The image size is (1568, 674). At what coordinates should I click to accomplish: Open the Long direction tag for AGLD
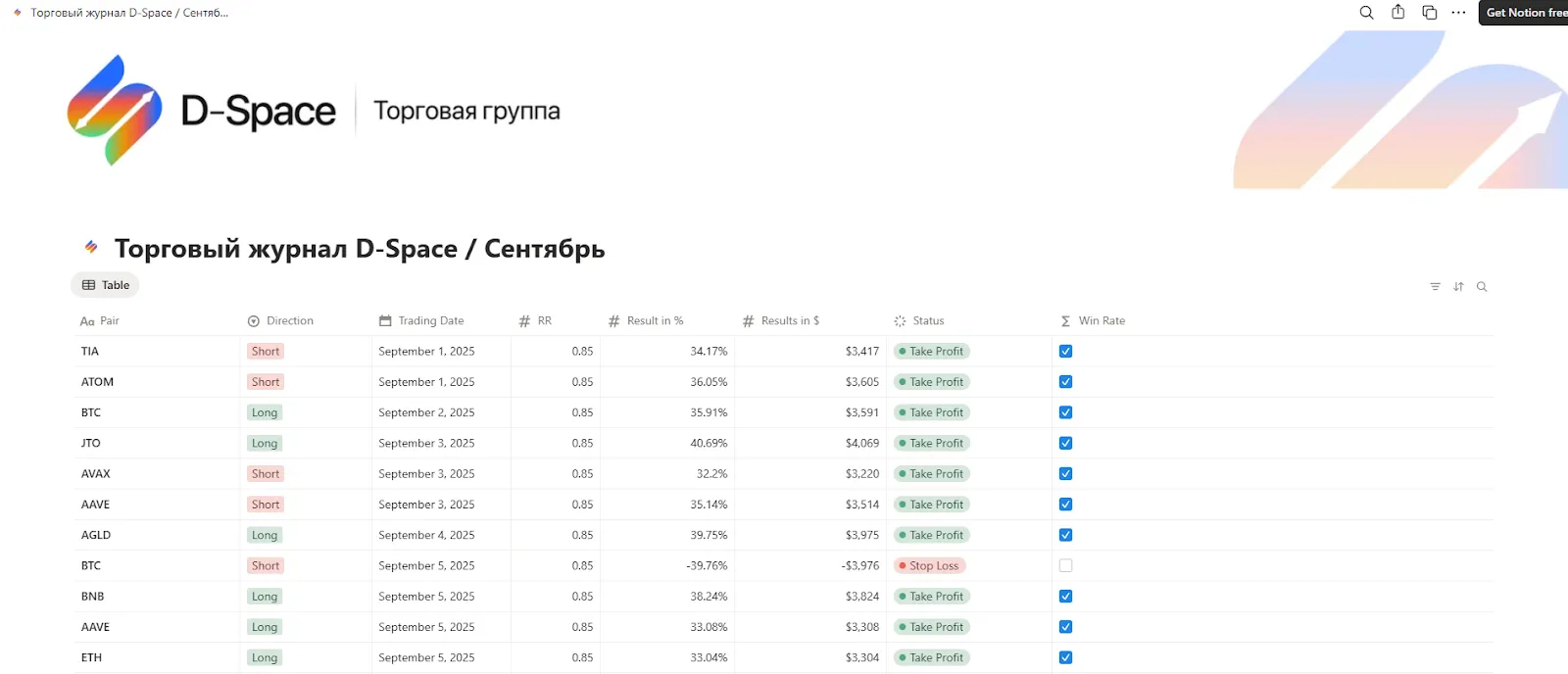265,535
